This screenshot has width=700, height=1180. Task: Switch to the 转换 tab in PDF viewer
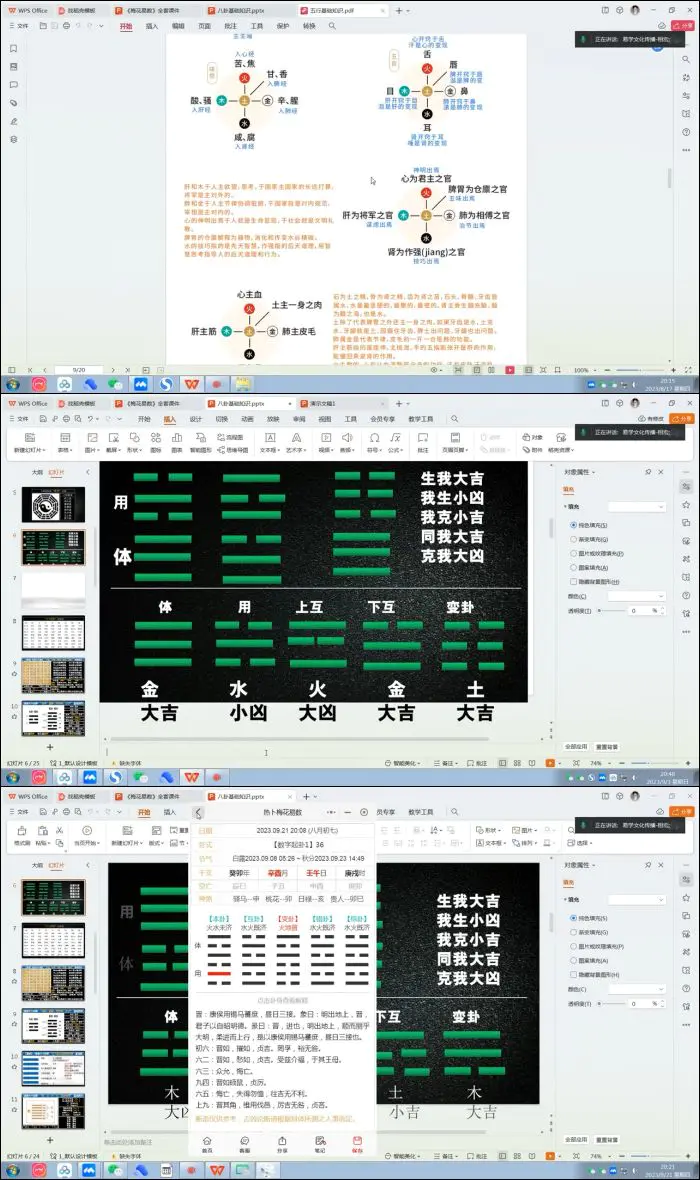coord(309,26)
